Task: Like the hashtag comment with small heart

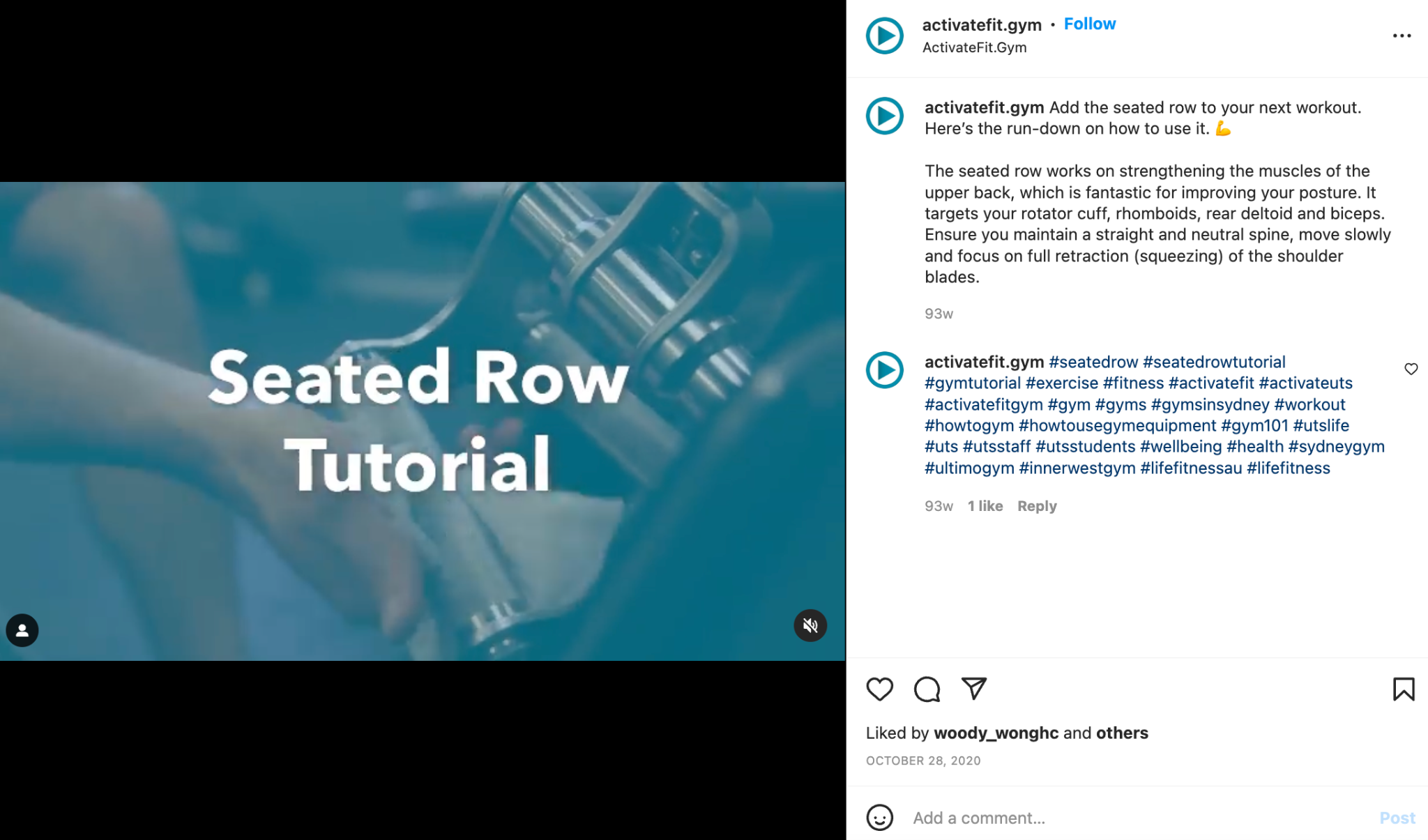Action: click(1411, 369)
